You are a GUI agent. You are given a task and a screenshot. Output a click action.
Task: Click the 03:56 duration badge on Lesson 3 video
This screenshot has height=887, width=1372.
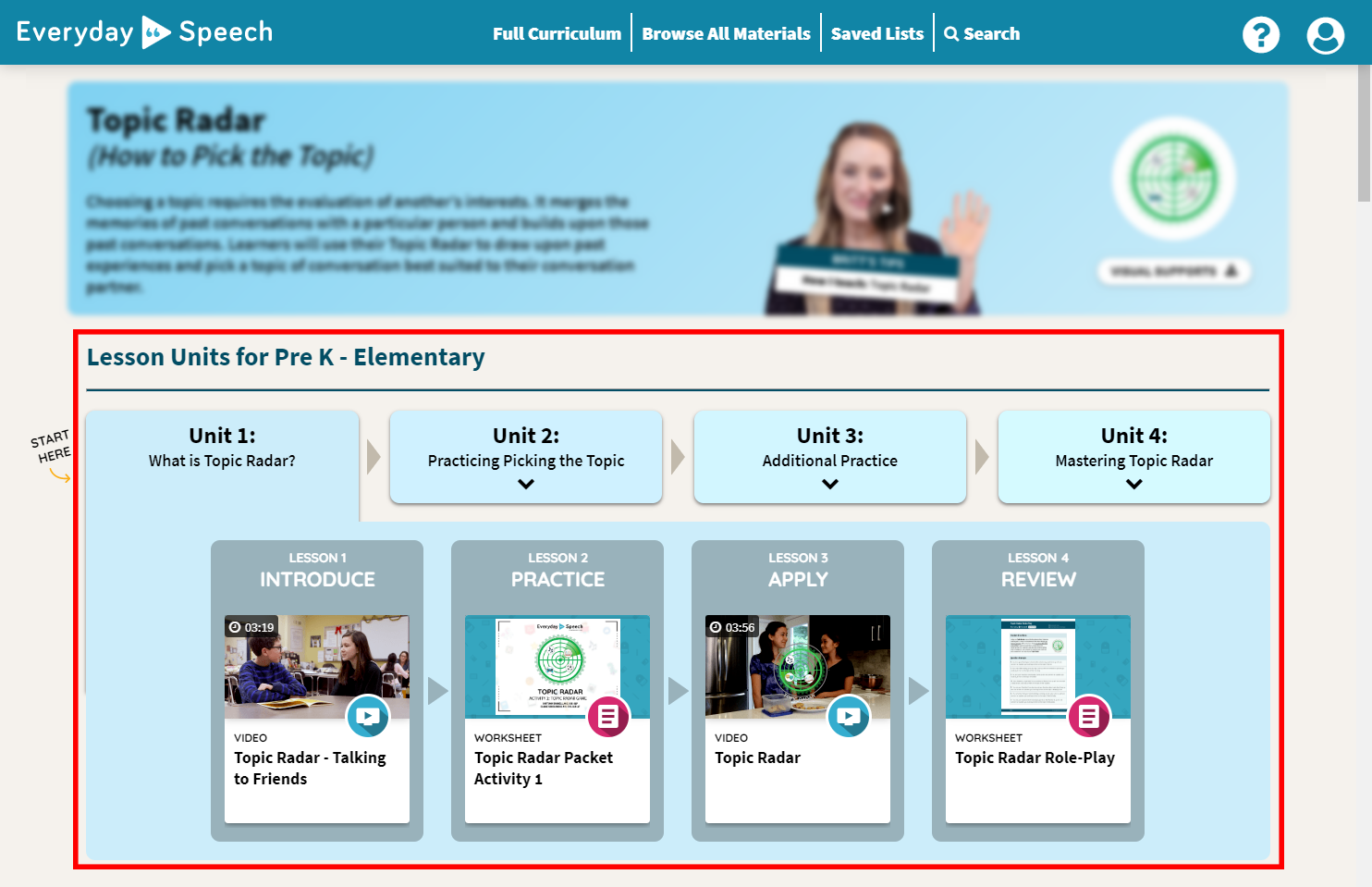pos(732,627)
